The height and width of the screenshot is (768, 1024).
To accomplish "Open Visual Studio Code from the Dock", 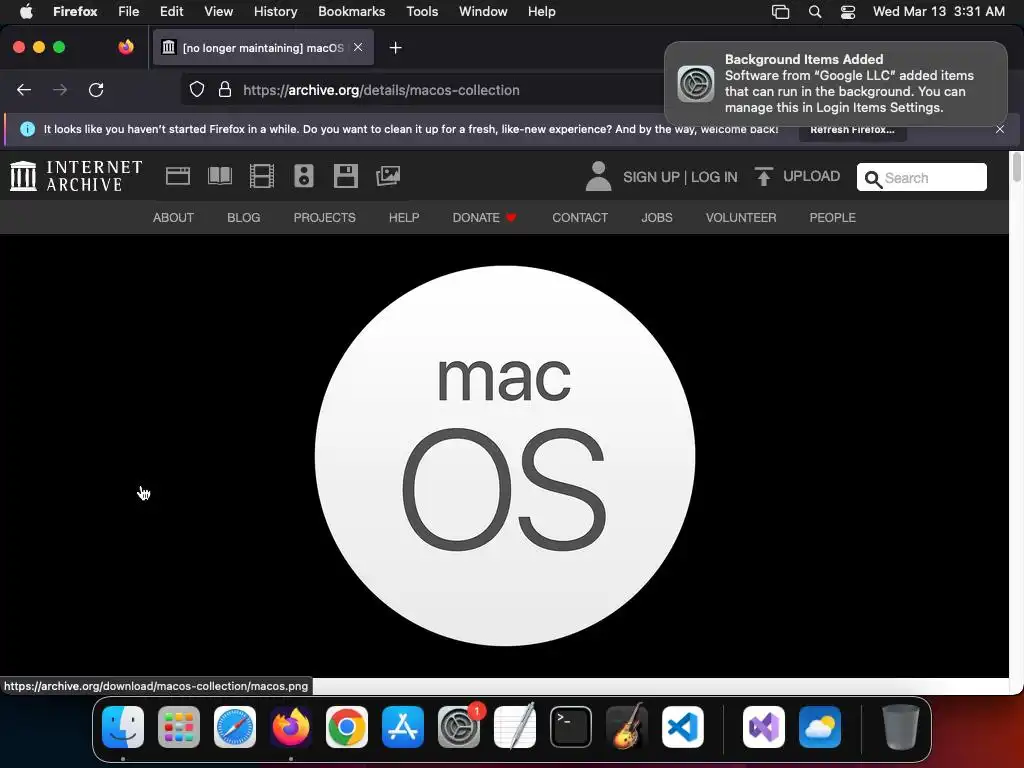I will click(x=683, y=727).
